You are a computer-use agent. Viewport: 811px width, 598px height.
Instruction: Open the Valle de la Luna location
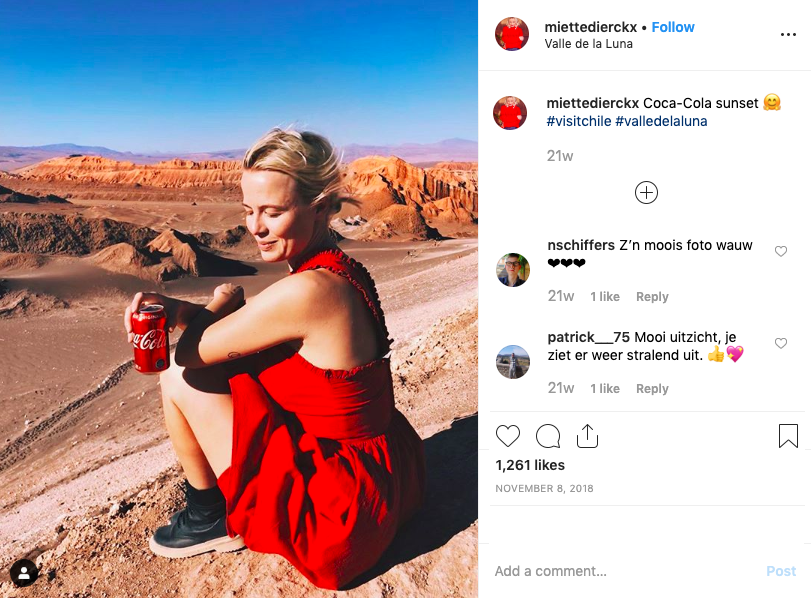click(x=589, y=44)
